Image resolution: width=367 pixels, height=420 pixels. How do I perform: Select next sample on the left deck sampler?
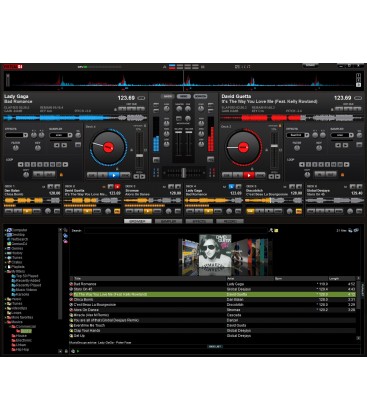pyautogui.click(x=64, y=145)
